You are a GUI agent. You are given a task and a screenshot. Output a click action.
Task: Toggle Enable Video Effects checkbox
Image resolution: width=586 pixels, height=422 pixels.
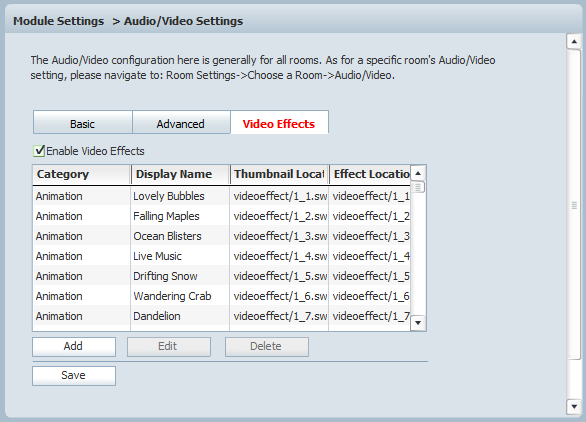[x=39, y=151]
